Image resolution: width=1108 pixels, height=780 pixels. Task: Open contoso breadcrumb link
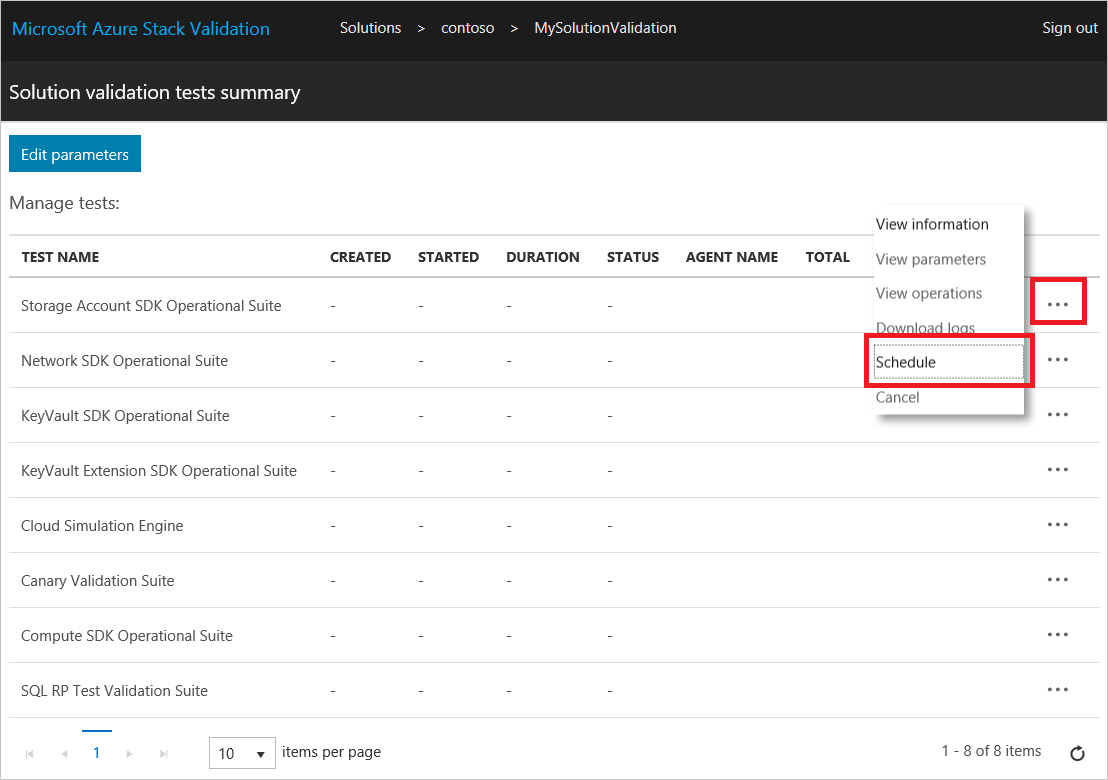467,28
